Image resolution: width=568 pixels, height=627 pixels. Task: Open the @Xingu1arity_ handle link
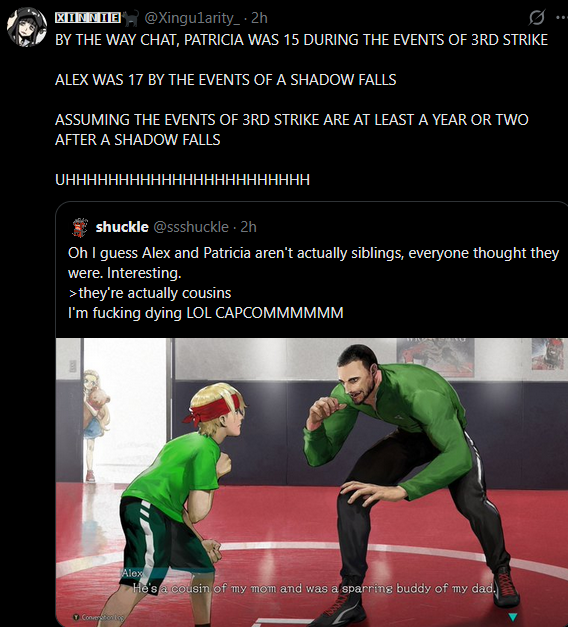tap(192, 18)
